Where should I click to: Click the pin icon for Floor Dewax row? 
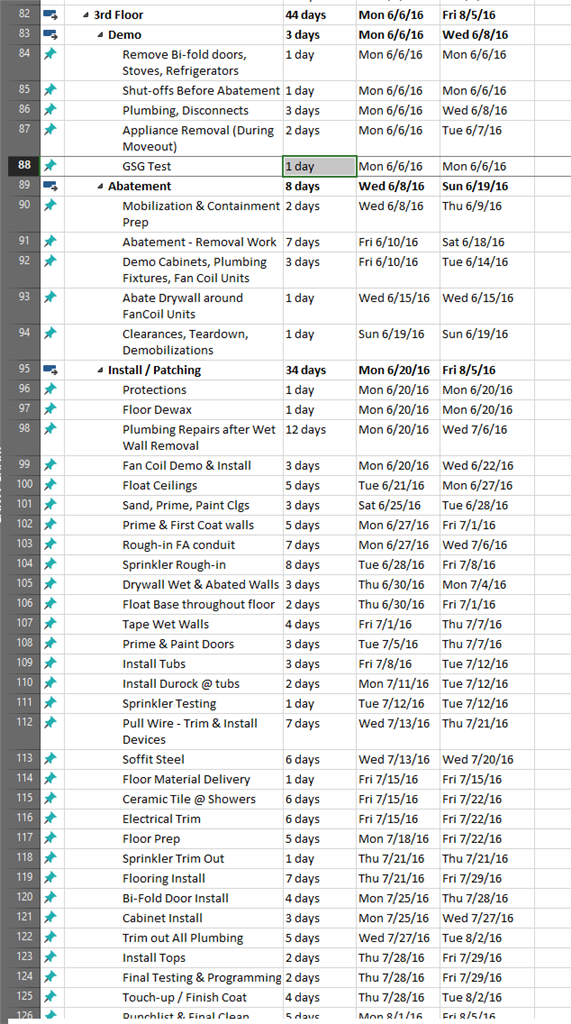click(x=50, y=410)
